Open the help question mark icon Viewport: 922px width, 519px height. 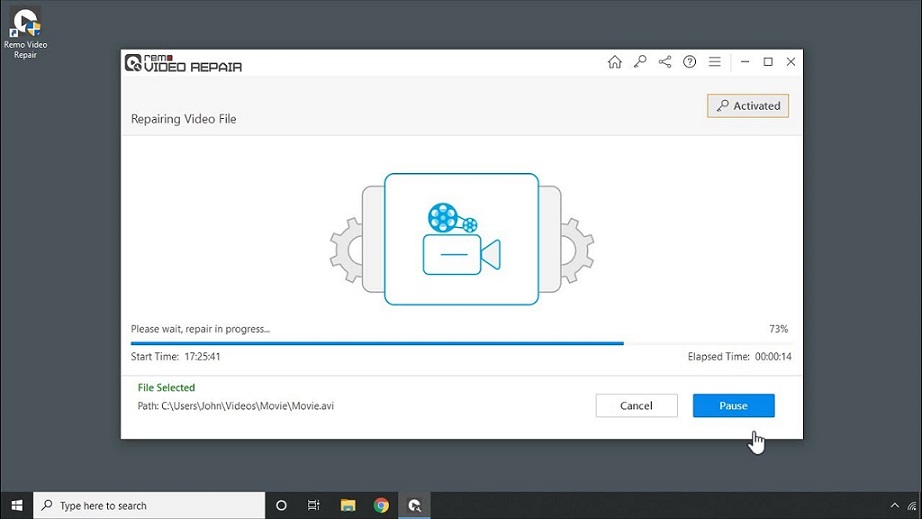pos(689,62)
